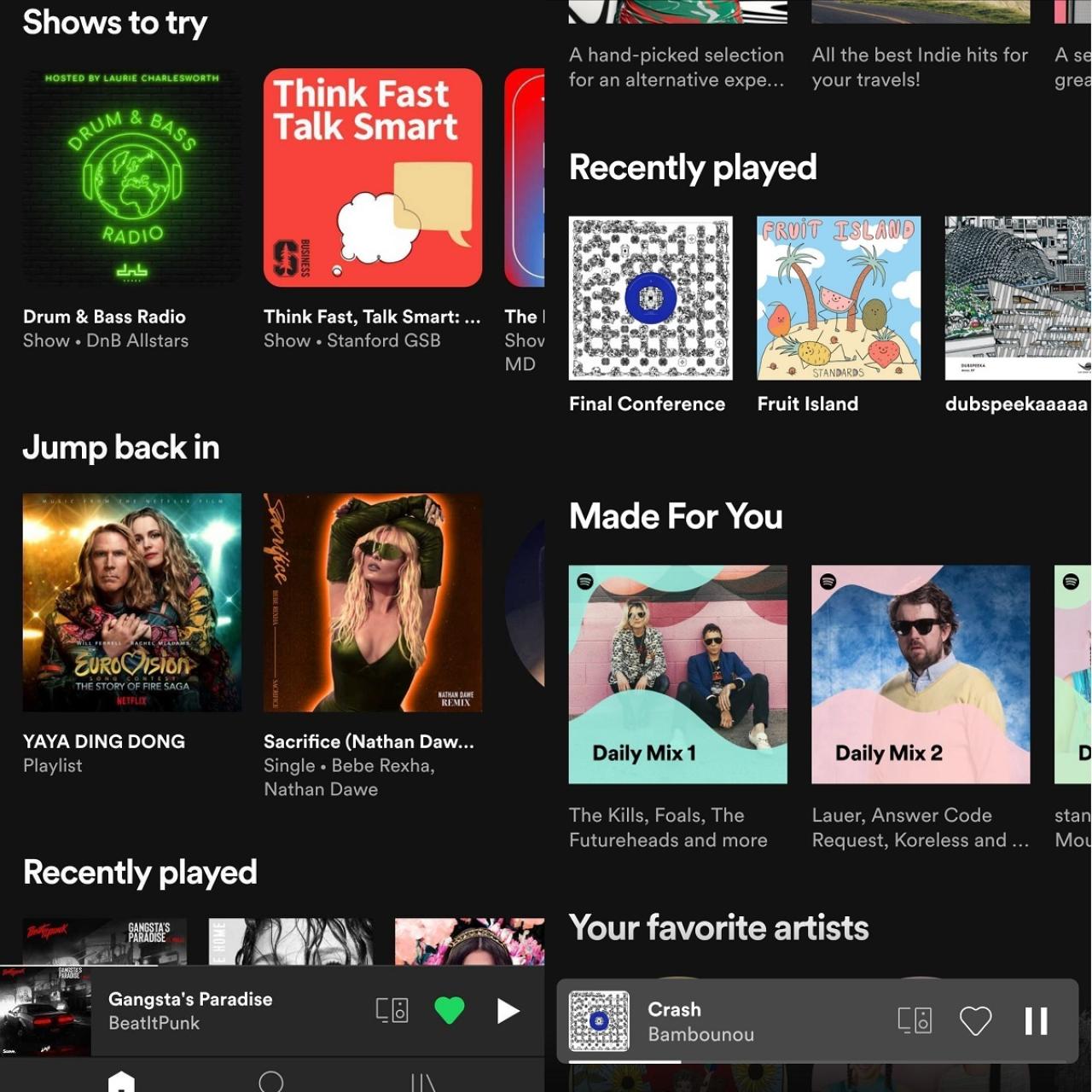Open the Fruit Island album
This screenshot has height=1092, width=1092.
839,298
